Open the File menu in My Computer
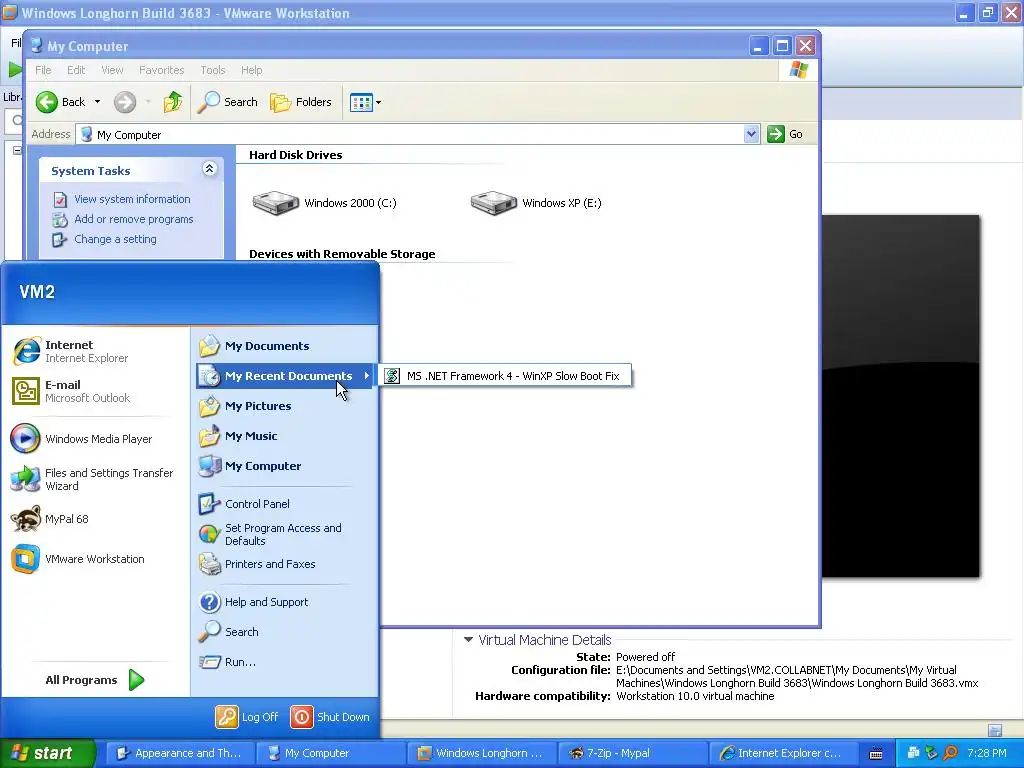Screen dimensions: 1024x768 43,70
